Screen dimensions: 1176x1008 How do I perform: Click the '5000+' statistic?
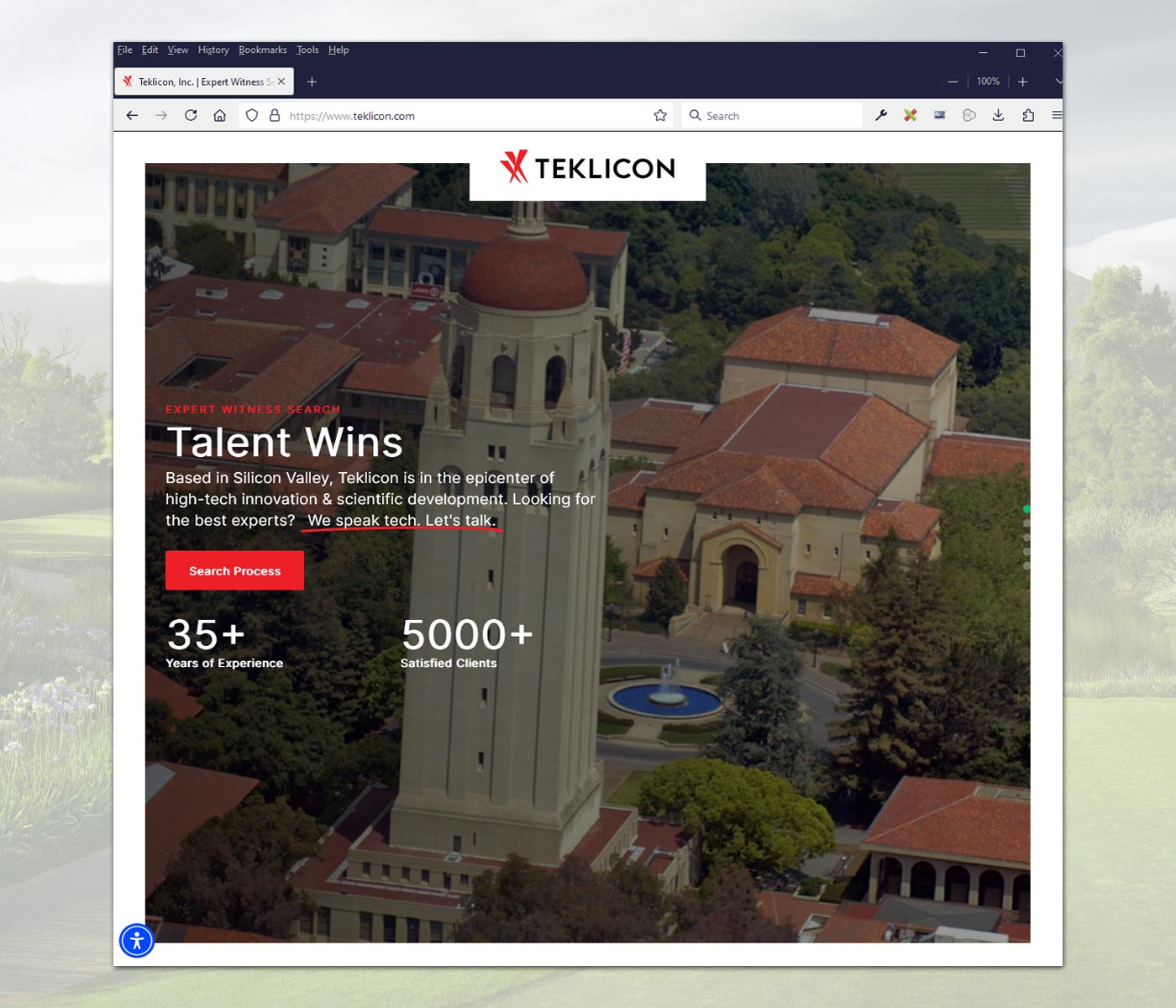click(467, 634)
